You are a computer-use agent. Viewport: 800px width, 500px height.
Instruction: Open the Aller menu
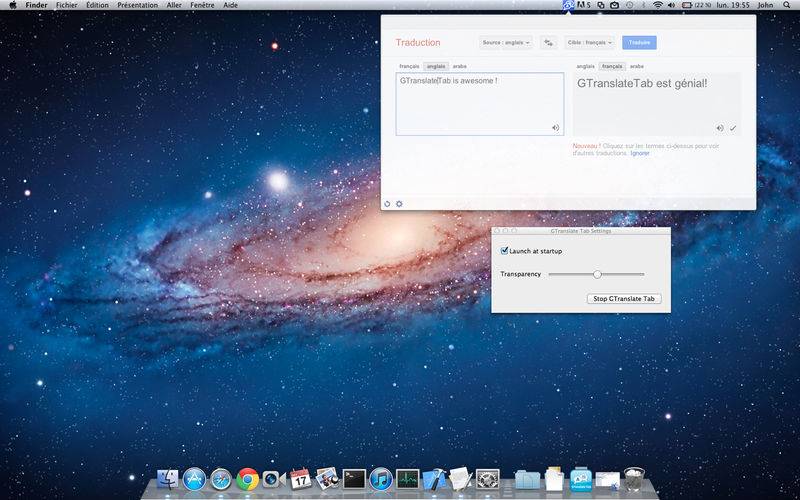[x=174, y=5]
